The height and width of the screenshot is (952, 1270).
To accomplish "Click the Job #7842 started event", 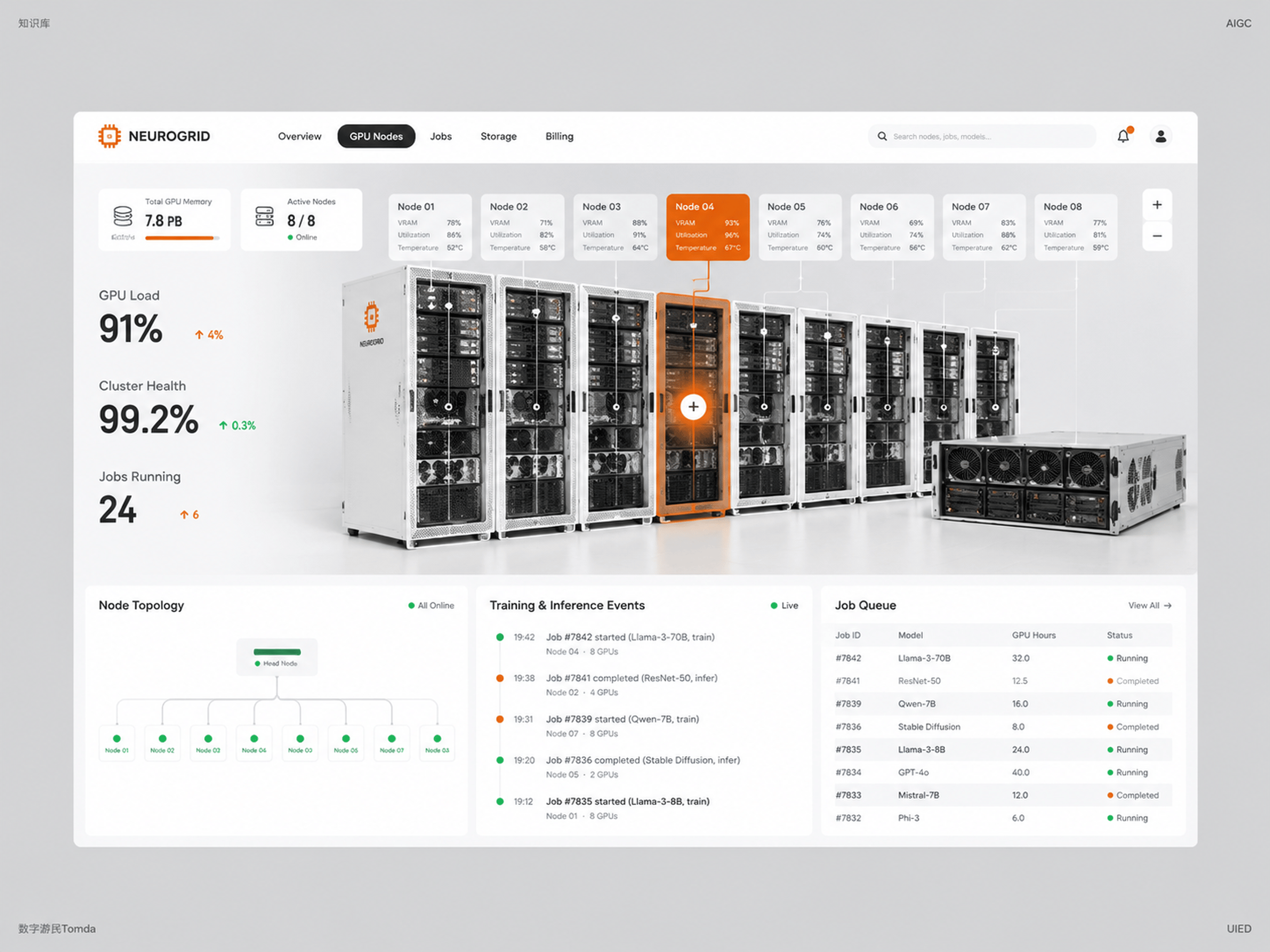I will 630,644.
